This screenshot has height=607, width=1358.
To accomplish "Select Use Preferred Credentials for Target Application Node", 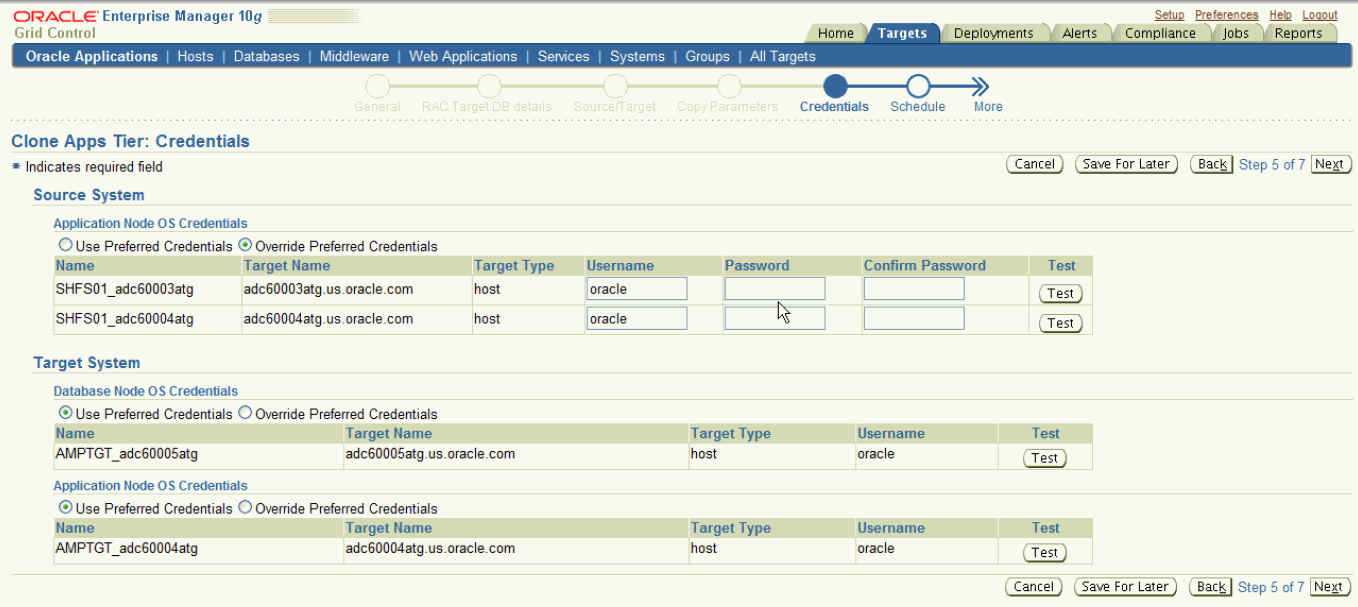I will pyautogui.click(x=66, y=507).
